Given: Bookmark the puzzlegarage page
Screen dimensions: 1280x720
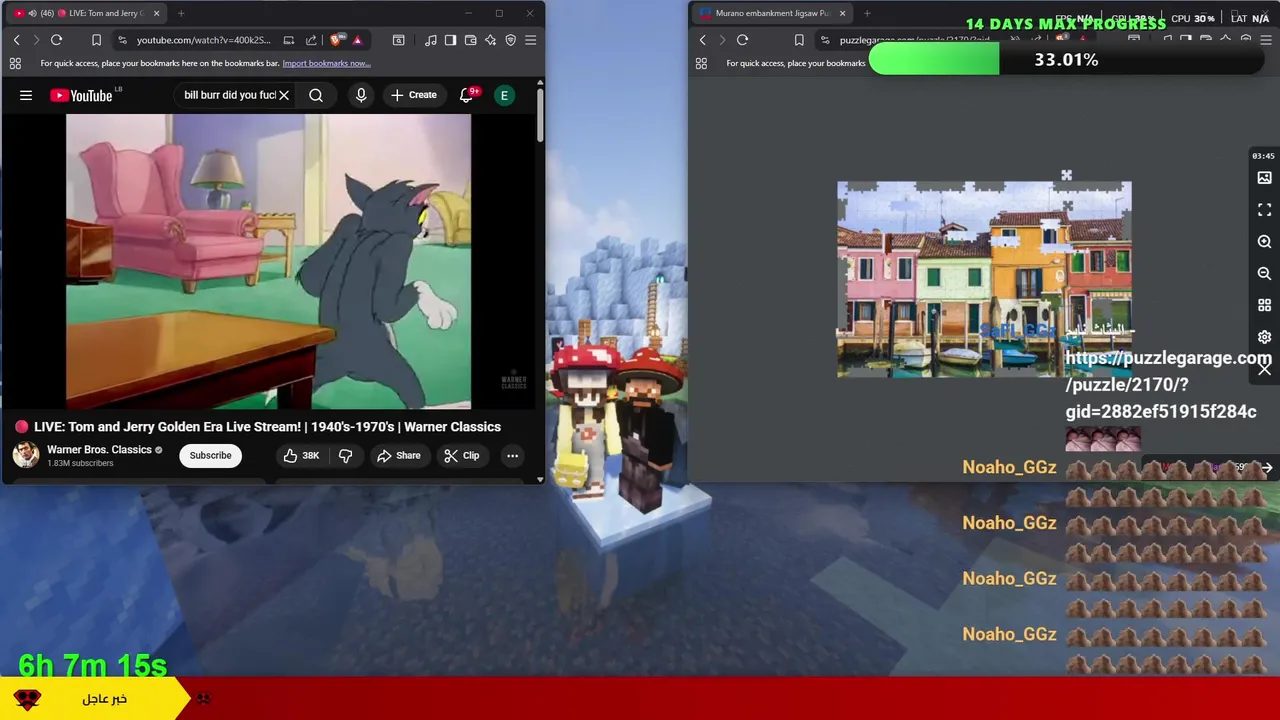Looking at the screenshot, I should (798, 40).
